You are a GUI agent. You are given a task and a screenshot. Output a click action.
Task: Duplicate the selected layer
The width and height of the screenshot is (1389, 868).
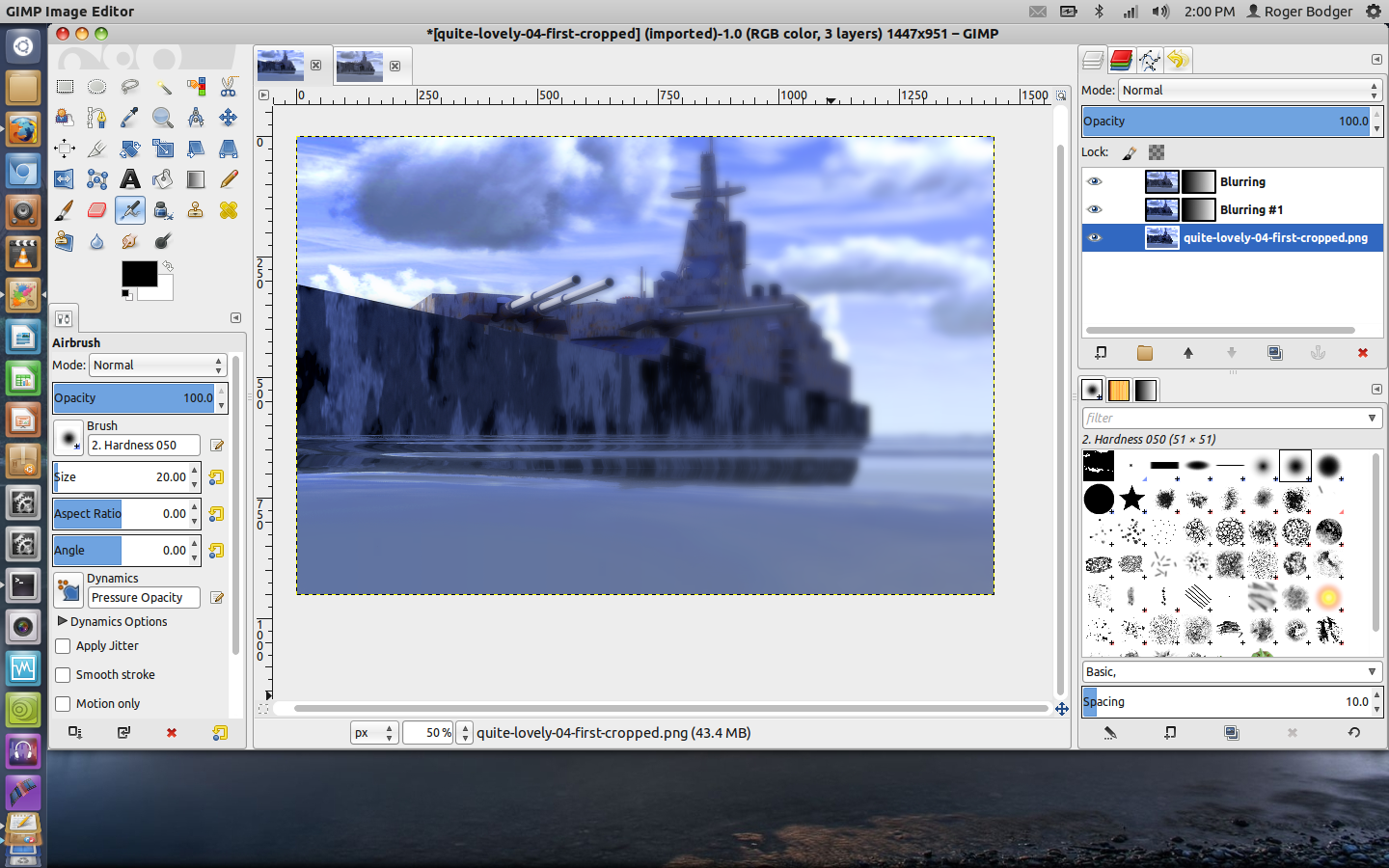coord(1275,353)
